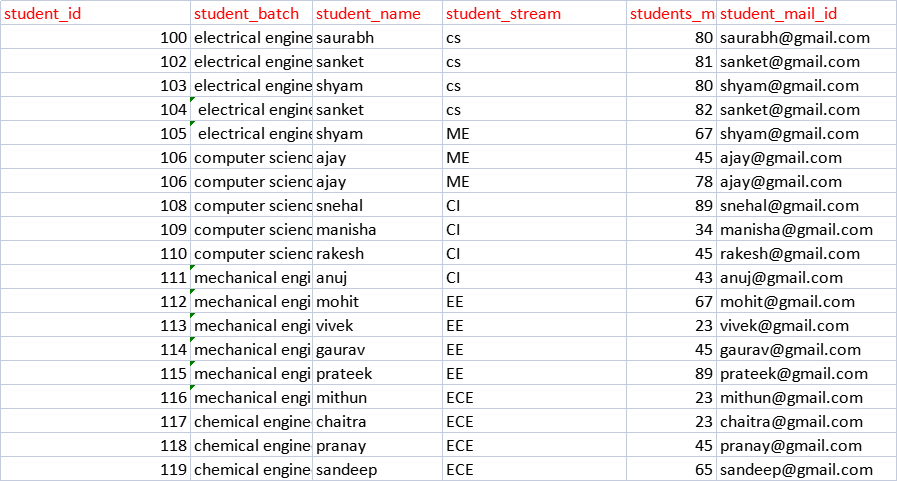Click marks cell 82
Screen dimensions: 897x481
point(671,109)
